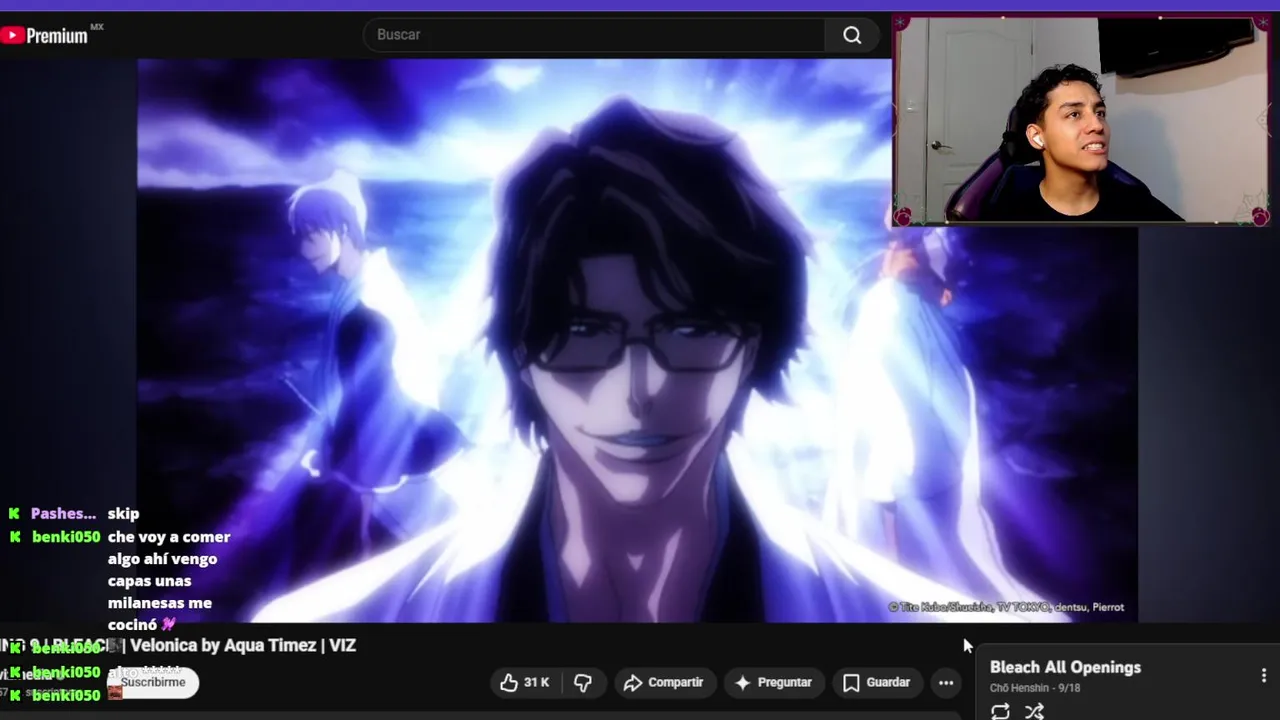
Task: Click the Aizen anime video player
Action: (x=637, y=340)
